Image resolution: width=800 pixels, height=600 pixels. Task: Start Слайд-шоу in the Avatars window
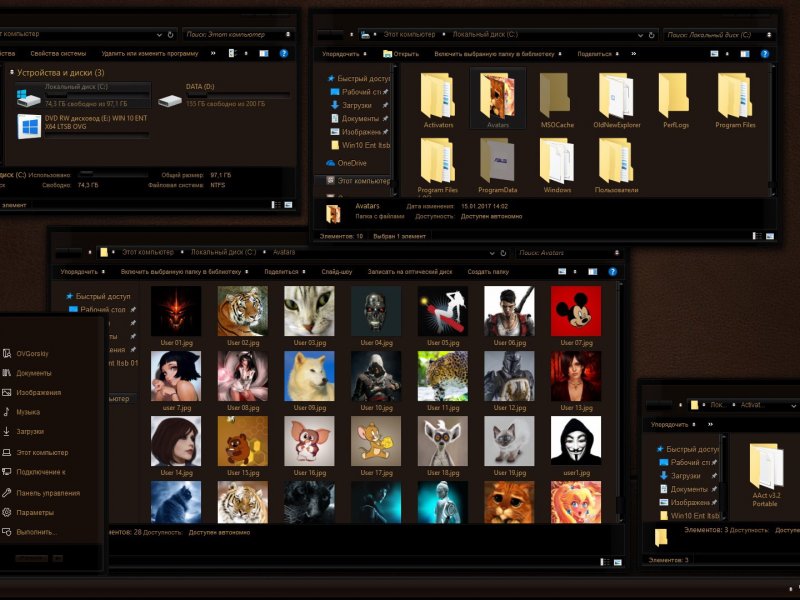pyautogui.click(x=337, y=272)
